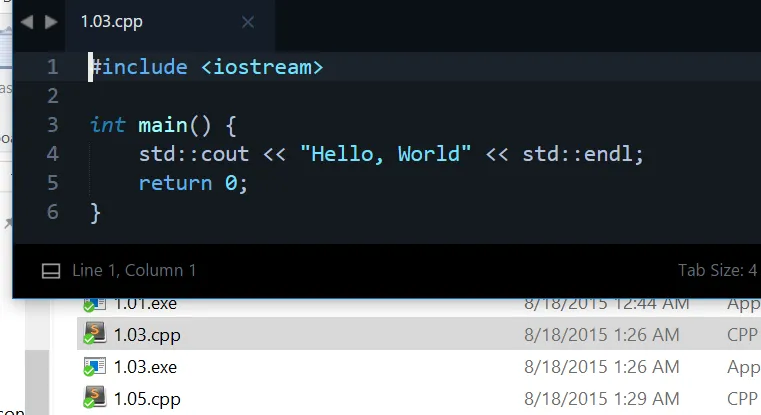This screenshot has height=415, width=761.
Task: Select the 1.03.exe file name in Explorer
Action: click(x=145, y=367)
